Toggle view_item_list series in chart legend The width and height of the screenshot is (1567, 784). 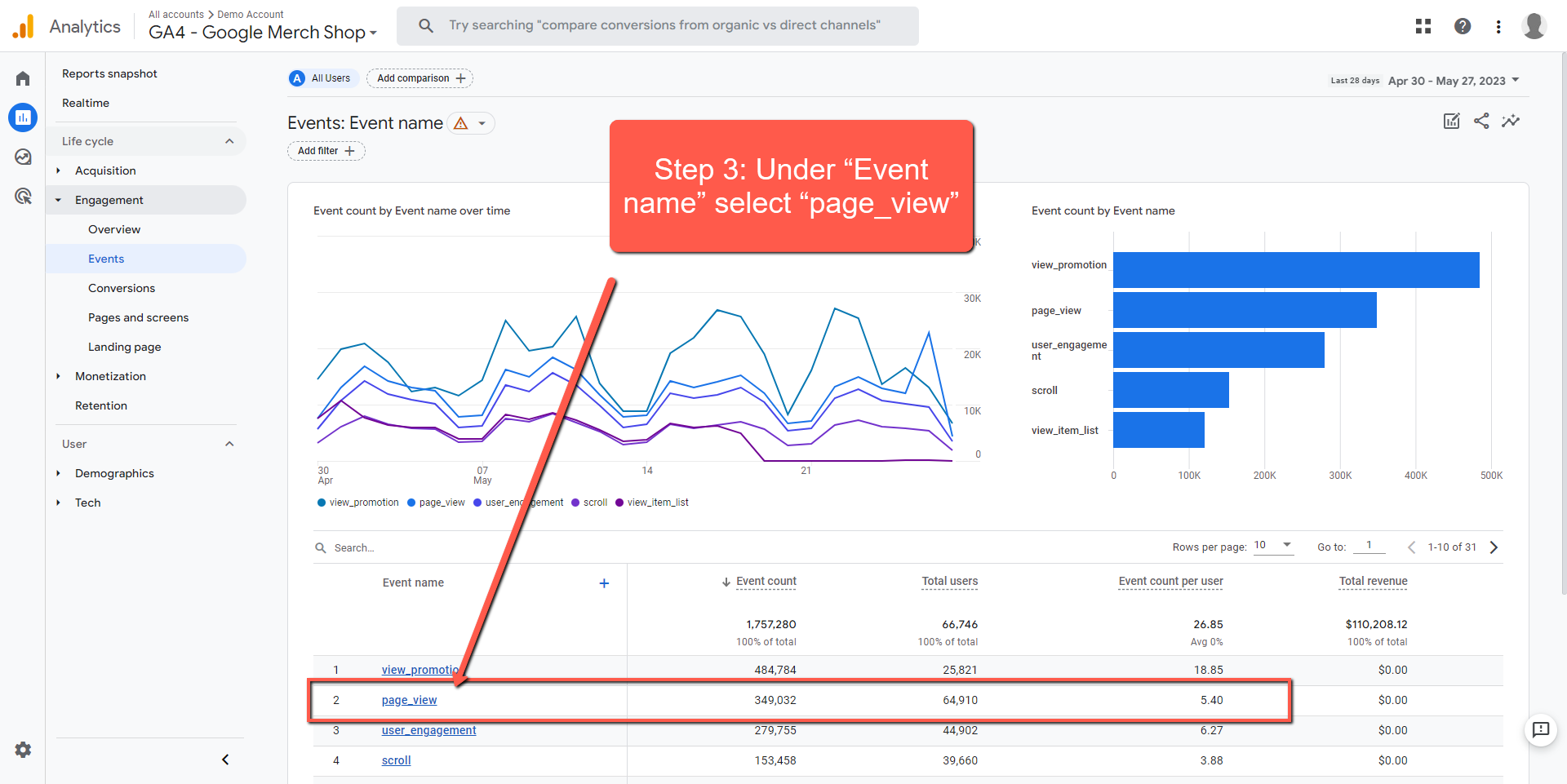click(x=652, y=503)
